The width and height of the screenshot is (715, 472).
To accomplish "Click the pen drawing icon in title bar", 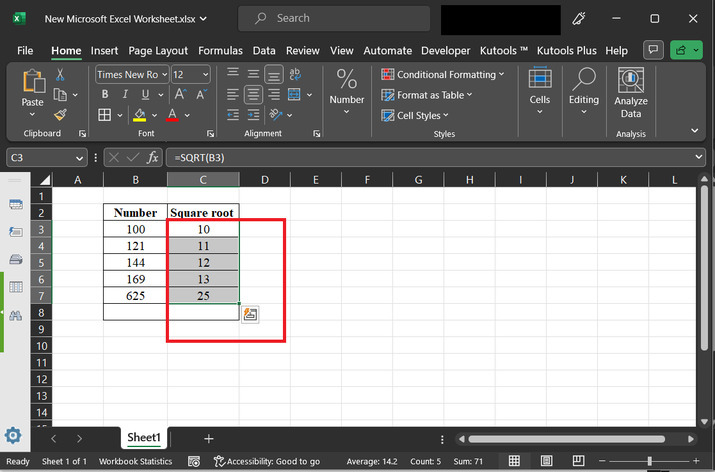I will tap(579, 18).
